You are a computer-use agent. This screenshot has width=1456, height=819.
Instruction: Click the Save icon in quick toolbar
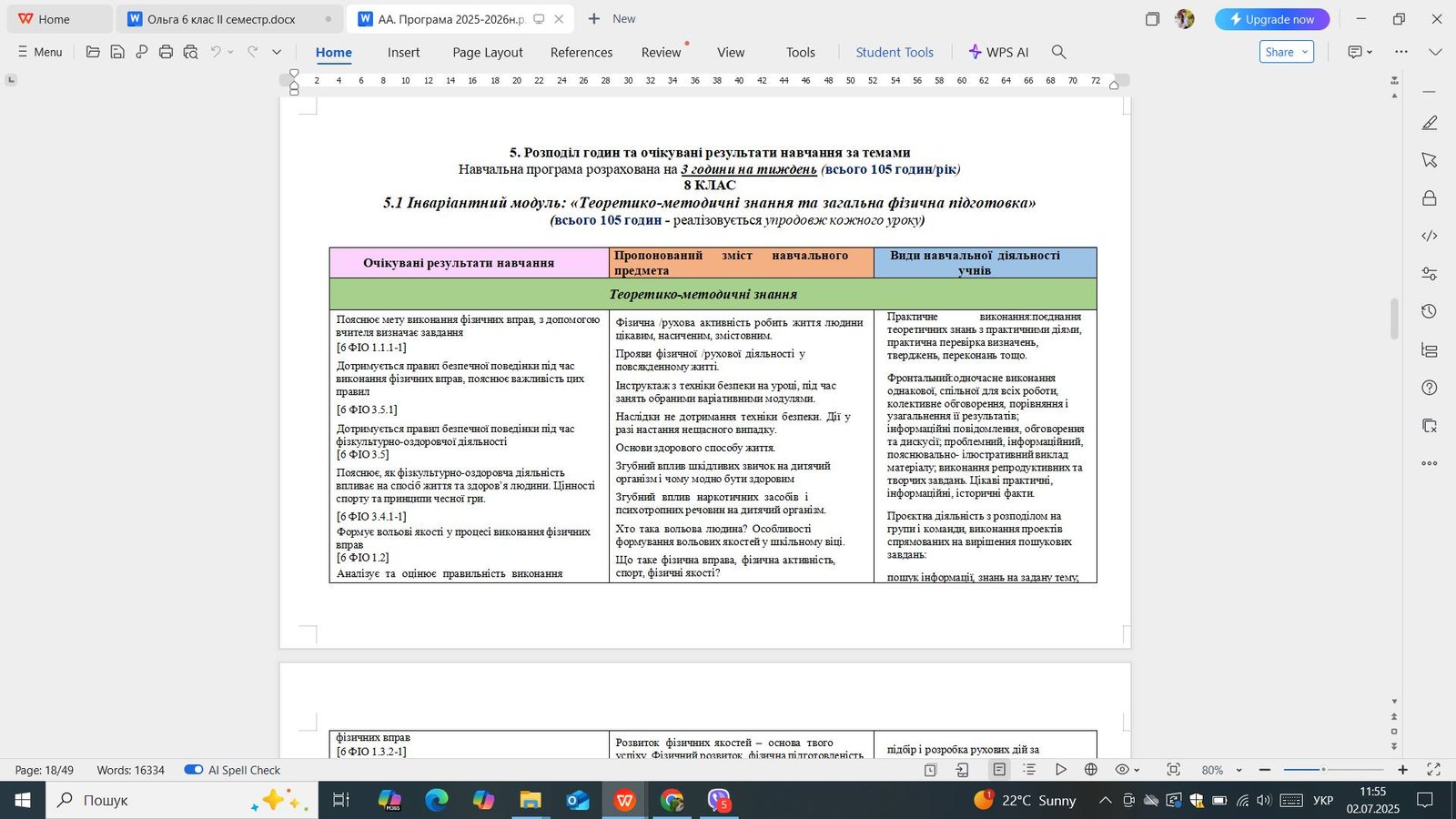117,52
